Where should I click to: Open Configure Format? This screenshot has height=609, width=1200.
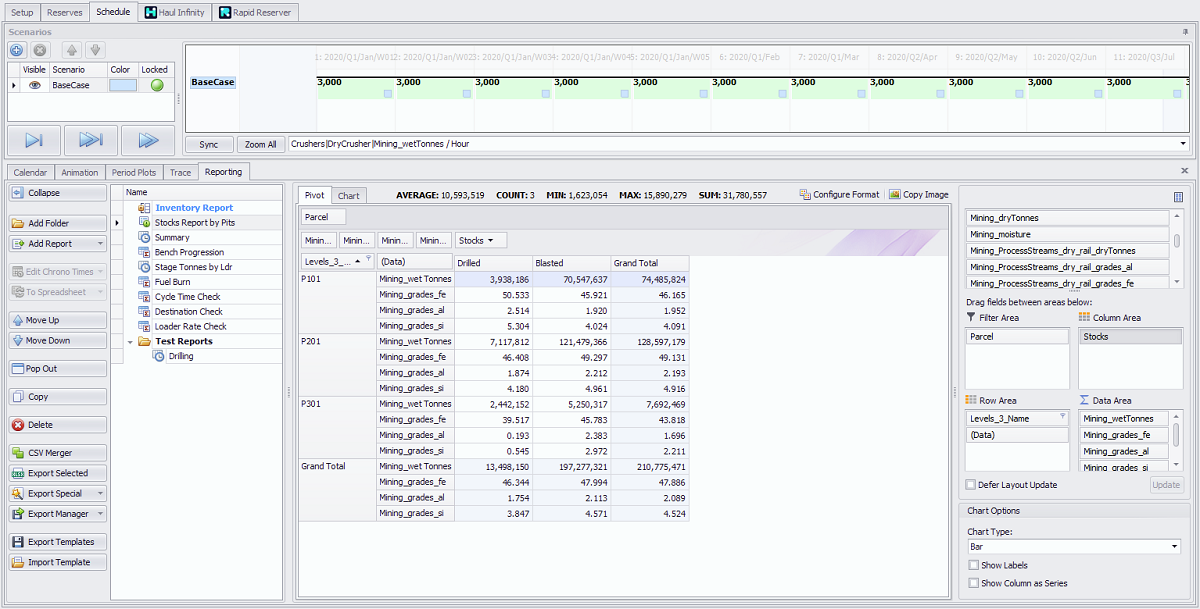[839, 195]
